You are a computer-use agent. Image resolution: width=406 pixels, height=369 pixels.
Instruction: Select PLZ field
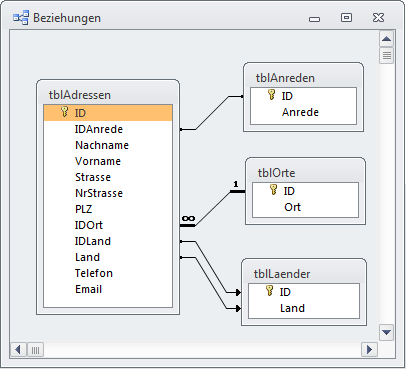[x=108, y=209]
